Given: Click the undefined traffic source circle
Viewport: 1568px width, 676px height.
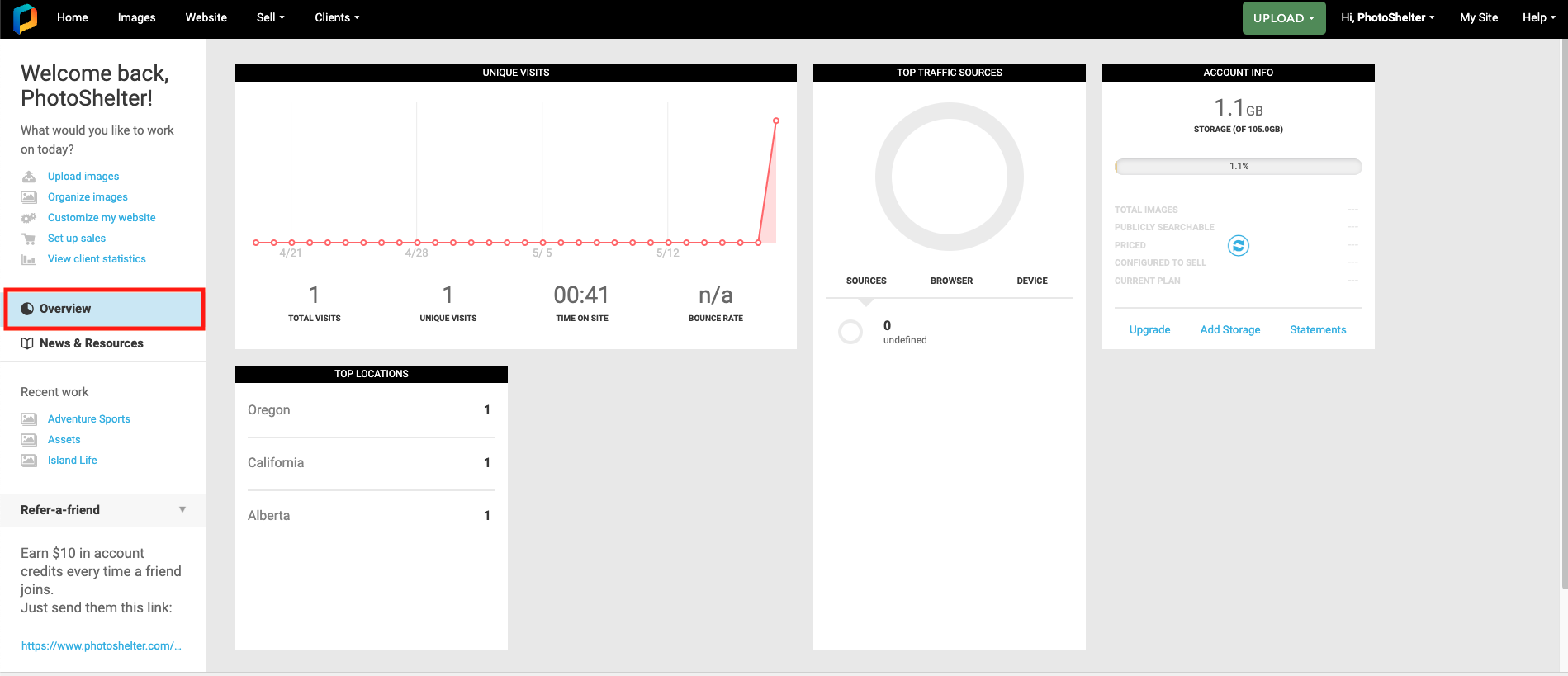Looking at the screenshot, I should coord(850,332).
